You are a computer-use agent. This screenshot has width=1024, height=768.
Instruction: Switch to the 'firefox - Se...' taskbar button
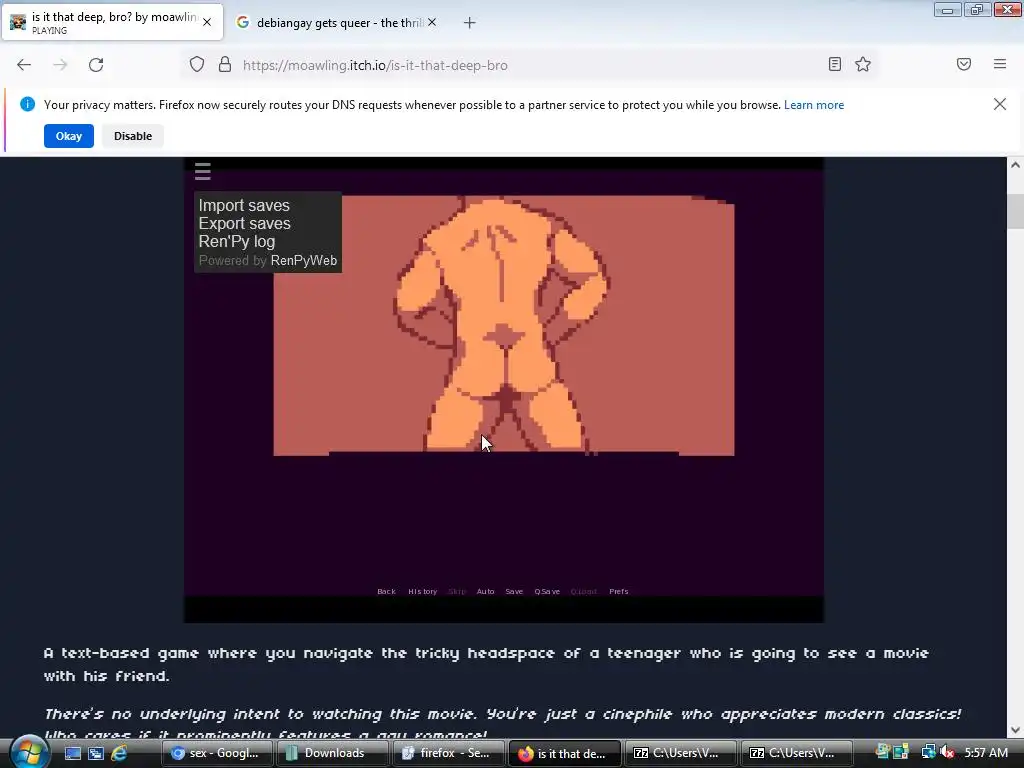click(449, 753)
